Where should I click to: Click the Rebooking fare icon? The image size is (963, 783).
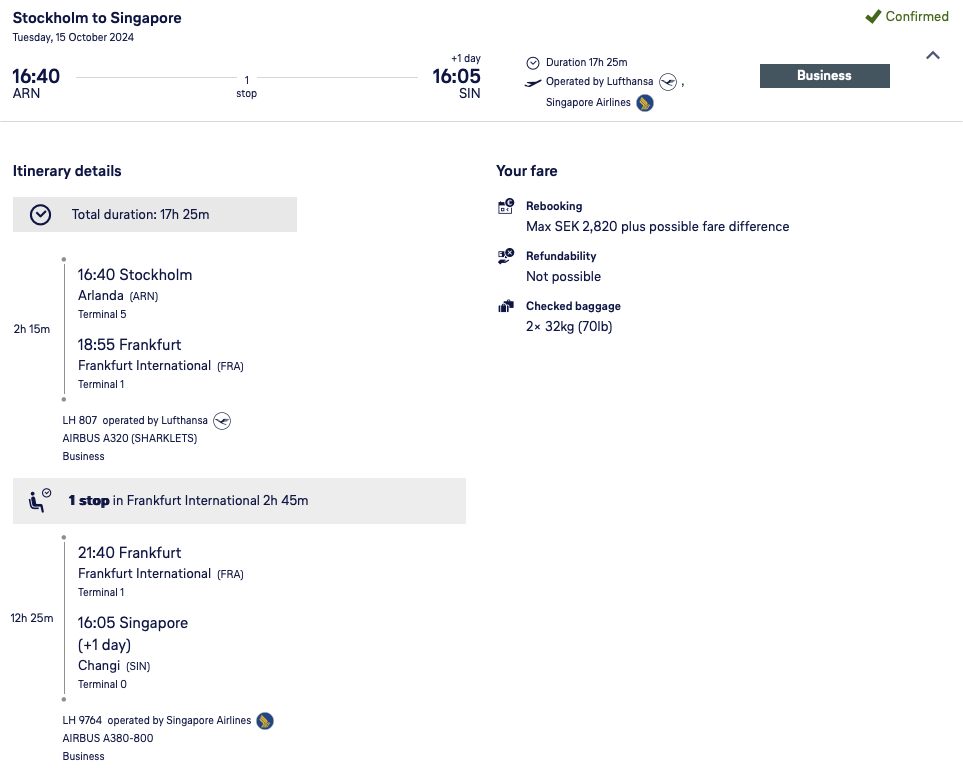[506, 207]
